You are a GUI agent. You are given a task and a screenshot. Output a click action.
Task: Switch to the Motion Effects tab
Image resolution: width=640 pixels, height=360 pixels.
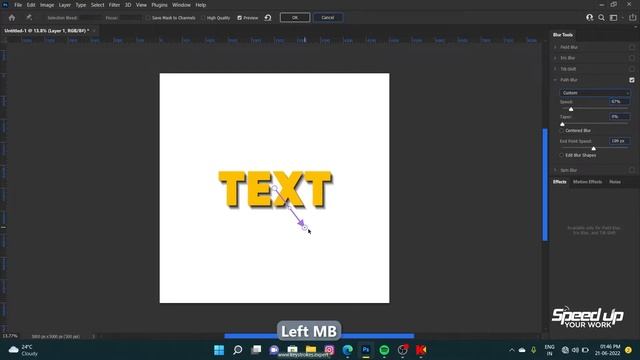point(587,182)
